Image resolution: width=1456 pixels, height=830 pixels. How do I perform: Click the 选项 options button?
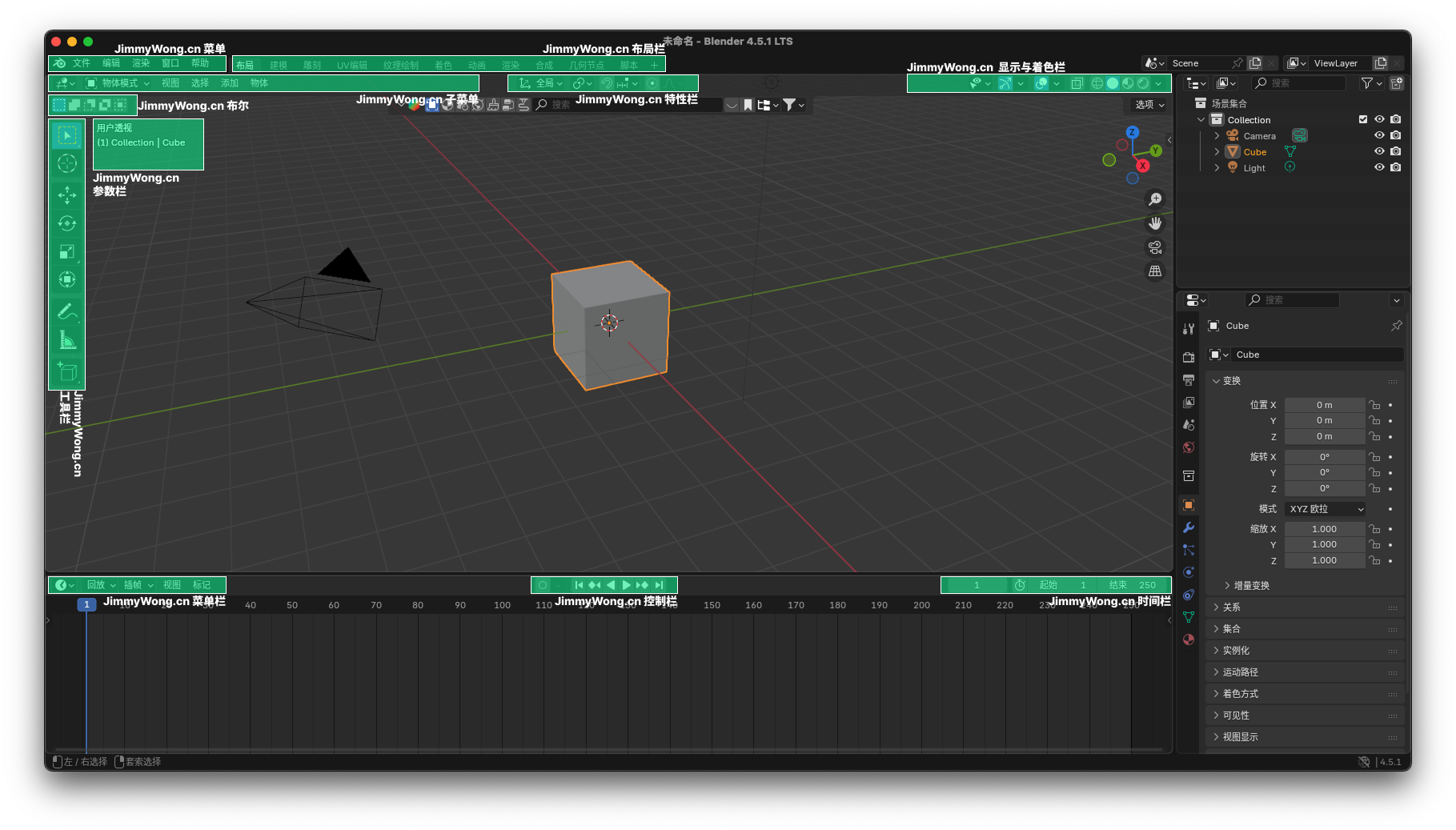coord(1149,105)
